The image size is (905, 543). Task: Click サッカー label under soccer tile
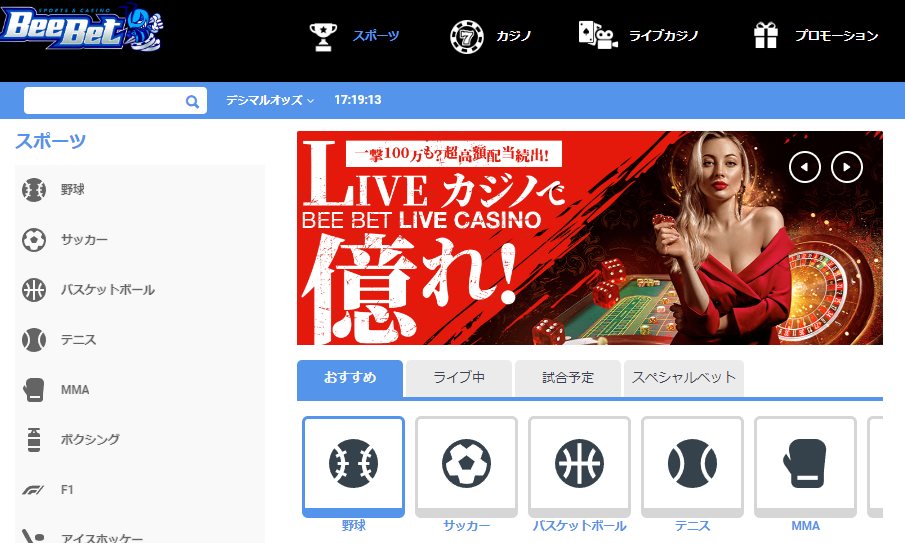(x=466, y=526)
